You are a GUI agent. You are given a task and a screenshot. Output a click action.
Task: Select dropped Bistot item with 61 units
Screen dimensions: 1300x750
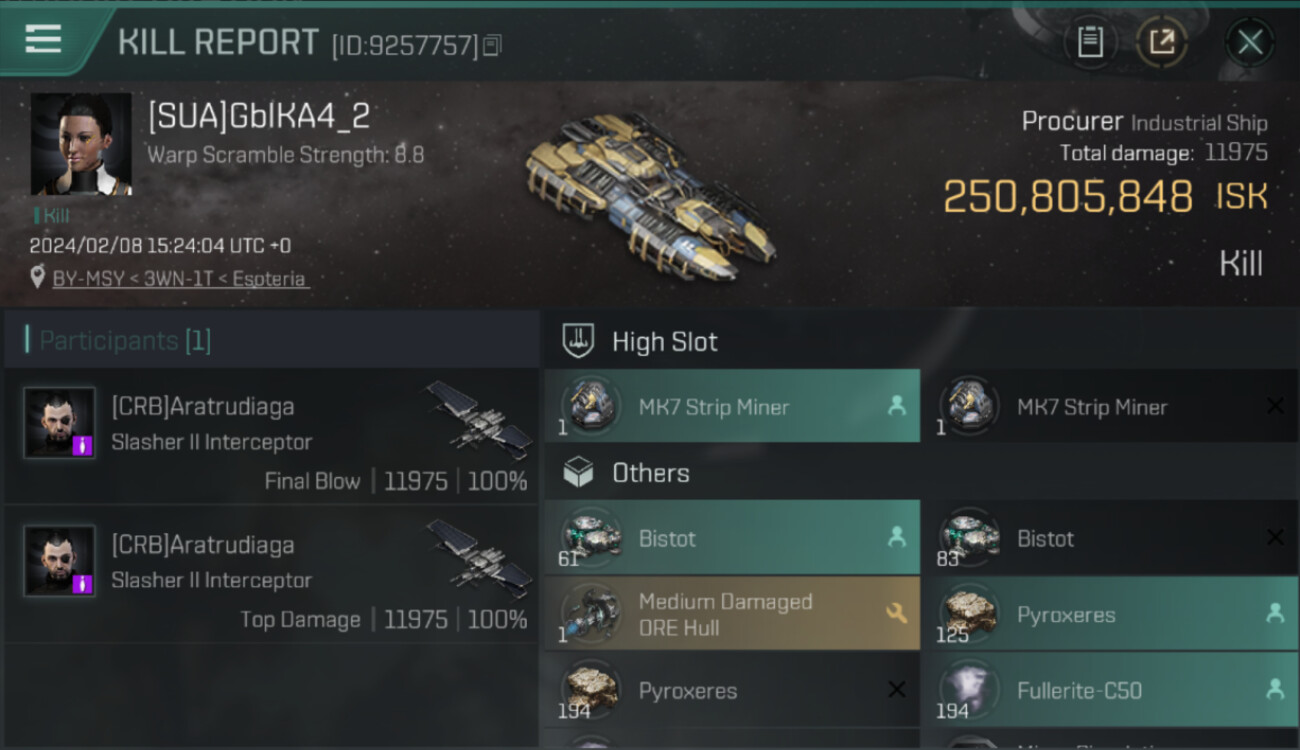pyautogui.click(x=732, y=537)
